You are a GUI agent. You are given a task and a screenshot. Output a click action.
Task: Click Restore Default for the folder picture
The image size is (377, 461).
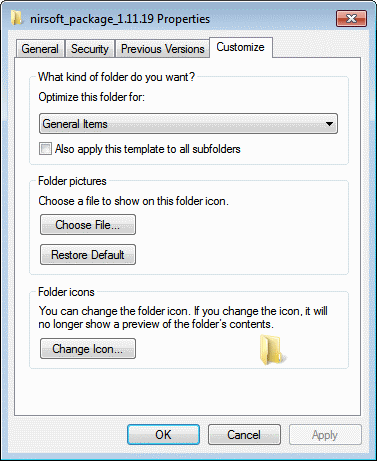pos(88,255)
